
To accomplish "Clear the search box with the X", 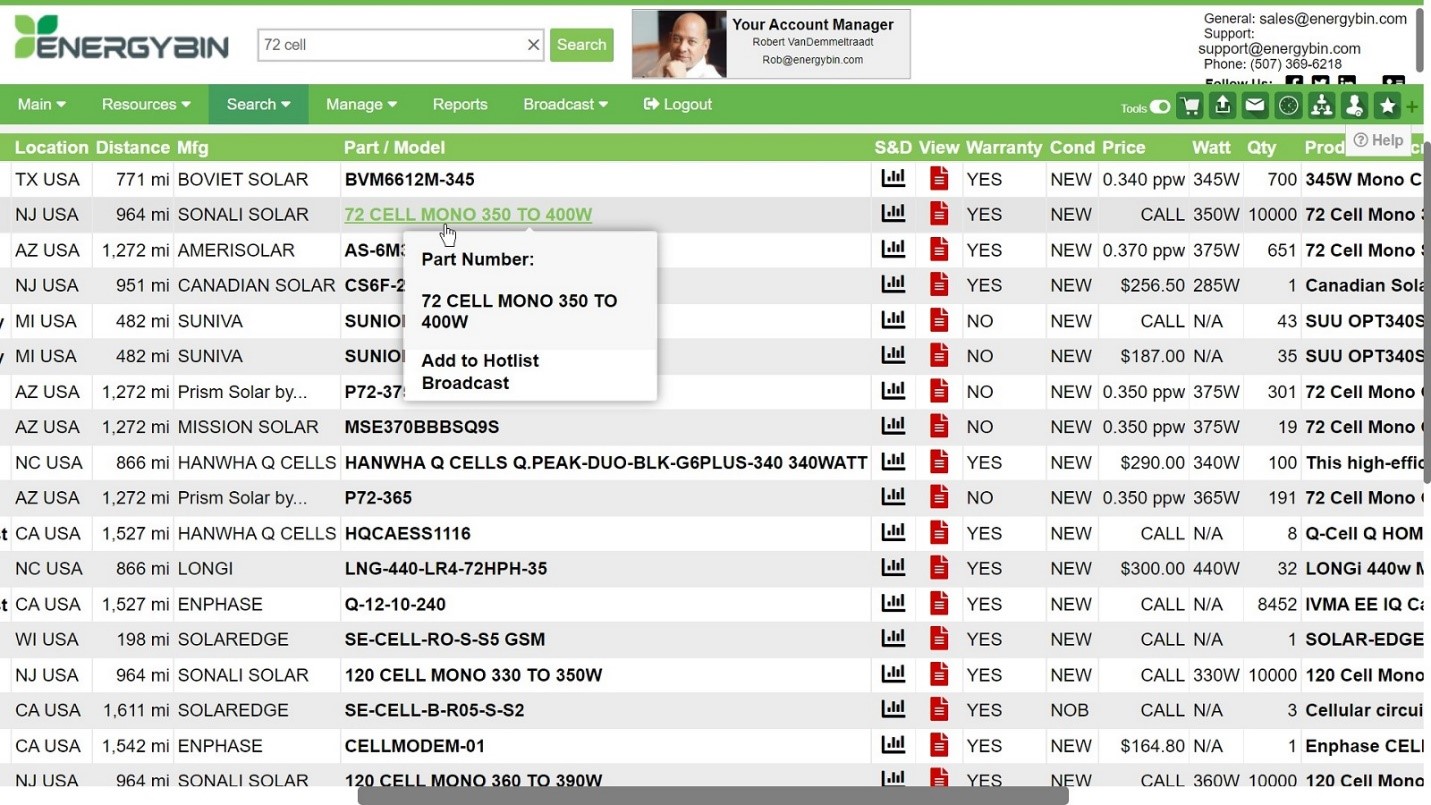I will click(x=533, y=45).
